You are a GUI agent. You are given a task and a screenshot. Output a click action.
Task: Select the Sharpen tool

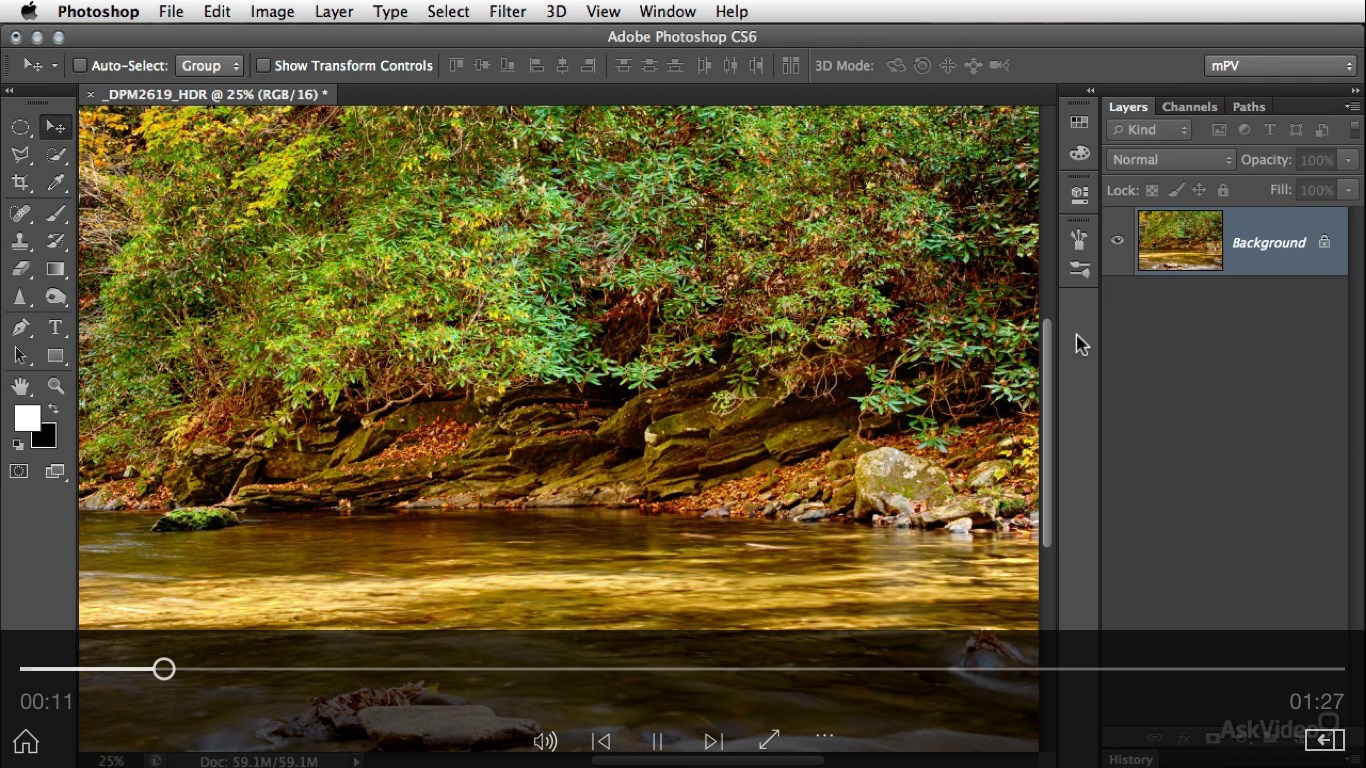[20, 297]
